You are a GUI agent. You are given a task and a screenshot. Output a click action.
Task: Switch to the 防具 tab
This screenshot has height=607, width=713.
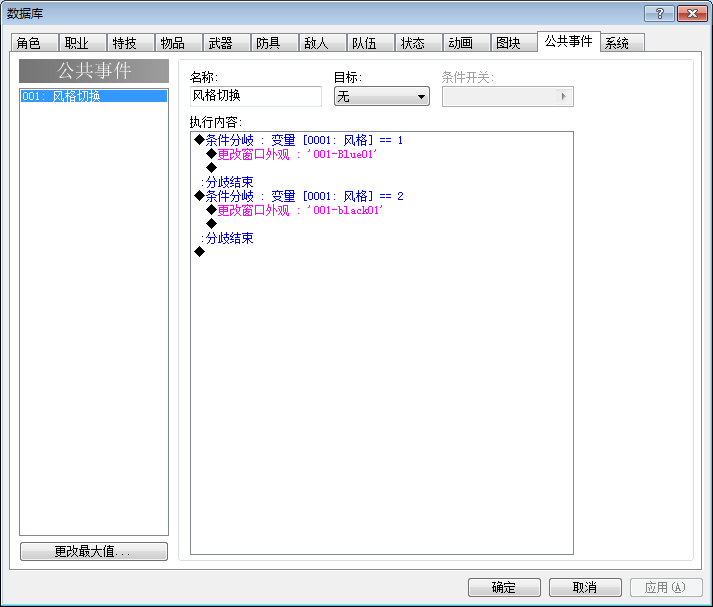tap(275, 43)
